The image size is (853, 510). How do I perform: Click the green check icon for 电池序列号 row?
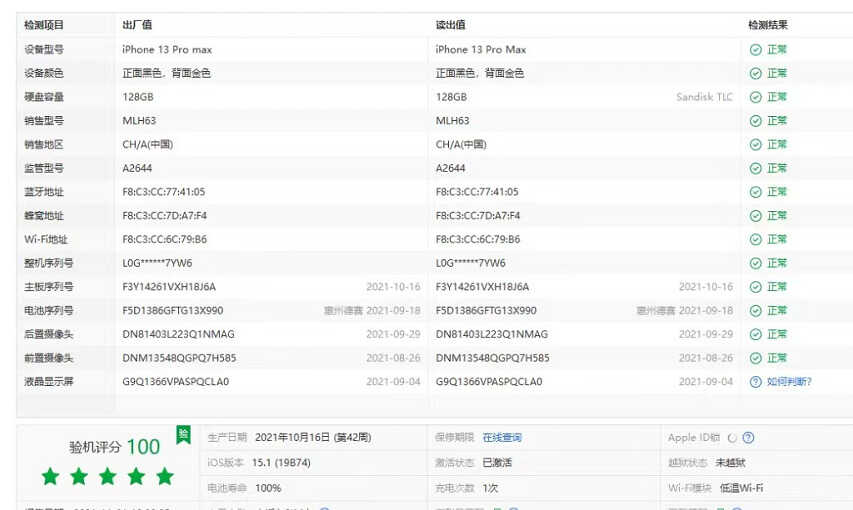click(756, 311)
